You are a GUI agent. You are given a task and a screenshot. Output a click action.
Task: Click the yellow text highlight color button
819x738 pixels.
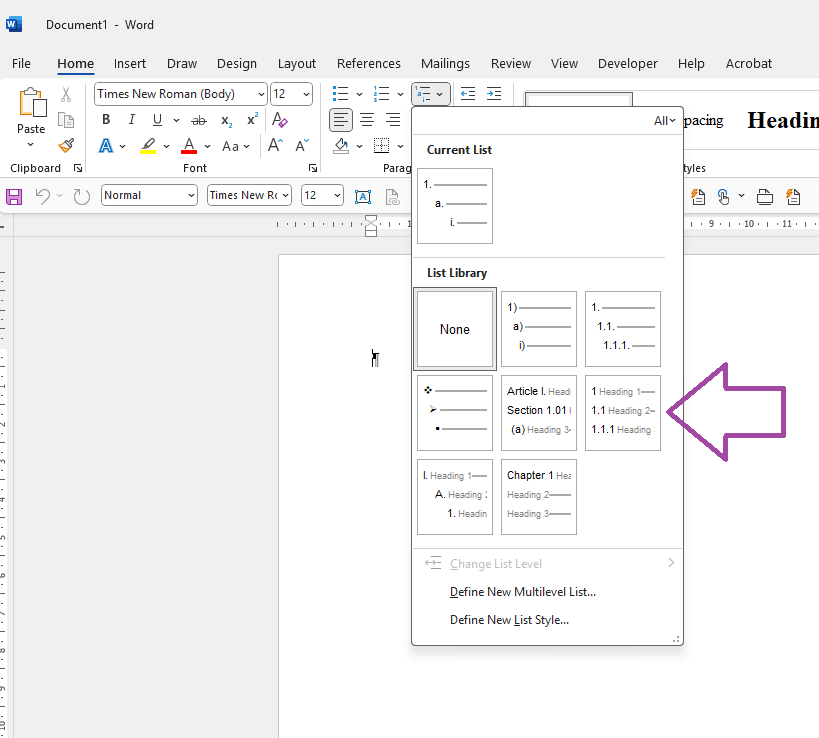(x=148, y=146)
